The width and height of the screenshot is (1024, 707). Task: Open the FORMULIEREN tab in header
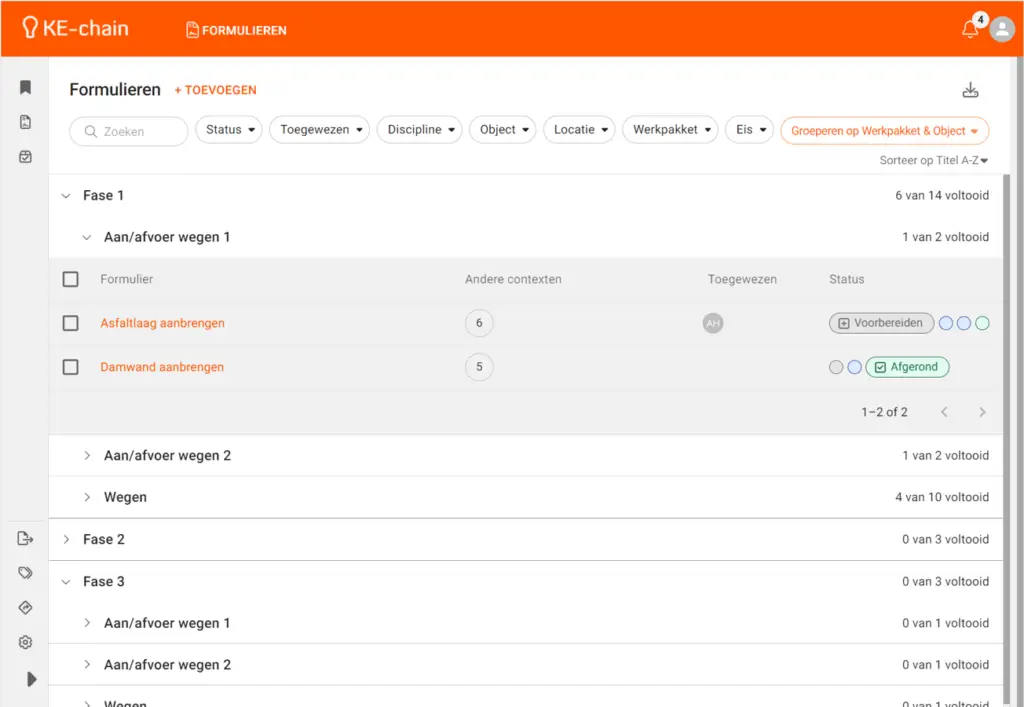tap(236, 30)
